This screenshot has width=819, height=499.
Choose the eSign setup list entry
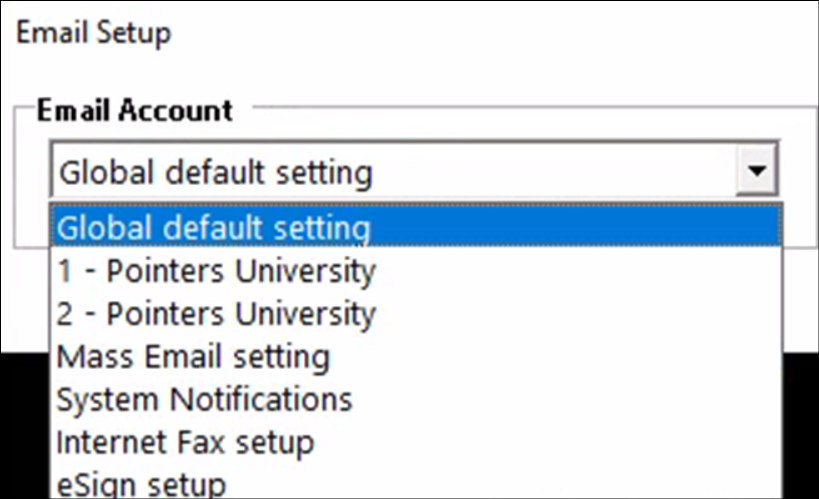[x=141, y=483]
